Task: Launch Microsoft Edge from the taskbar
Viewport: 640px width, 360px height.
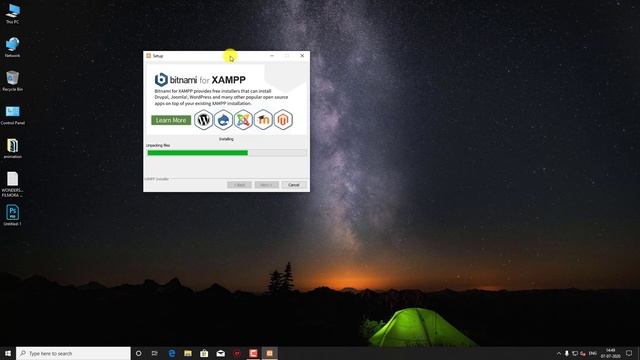Action: [172, 353]
